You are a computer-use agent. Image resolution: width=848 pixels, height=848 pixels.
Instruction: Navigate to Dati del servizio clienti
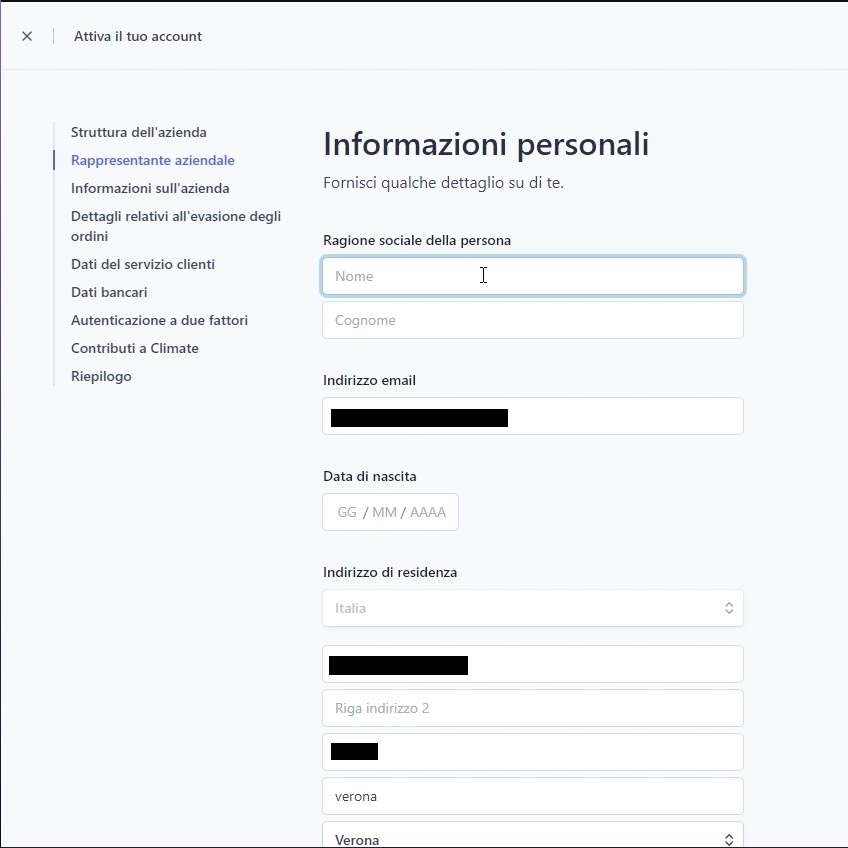point(142,264)
